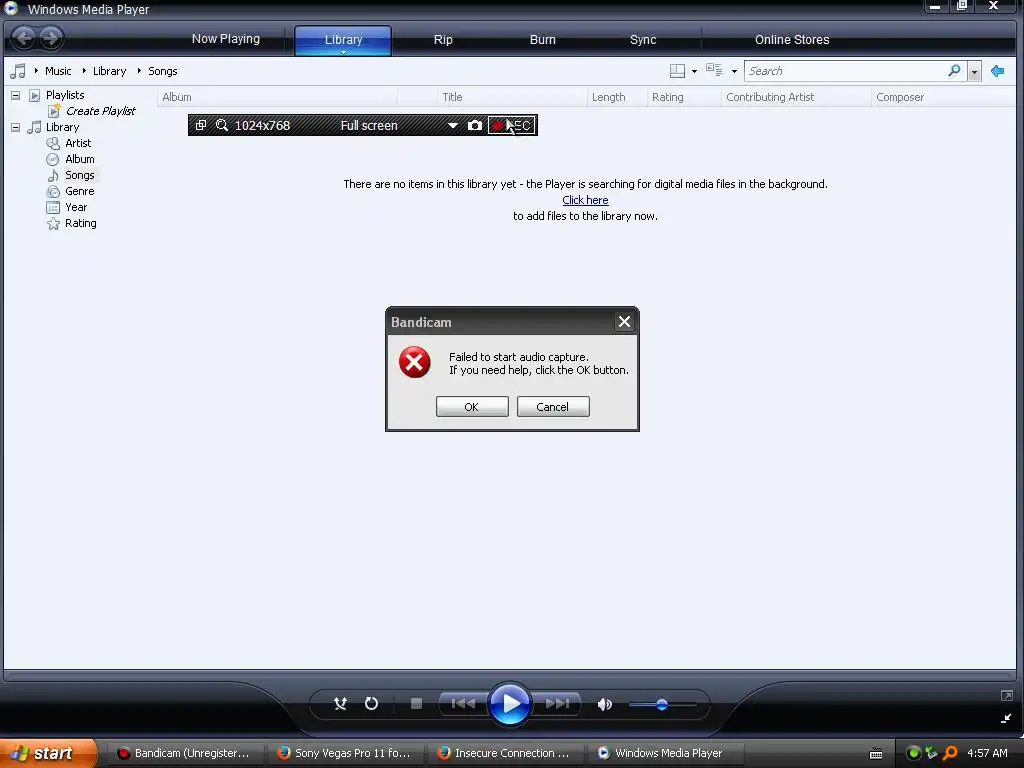This screenshot has height=768, width=1024.
Task: Click the Previous track button
Action: point(463,703)
